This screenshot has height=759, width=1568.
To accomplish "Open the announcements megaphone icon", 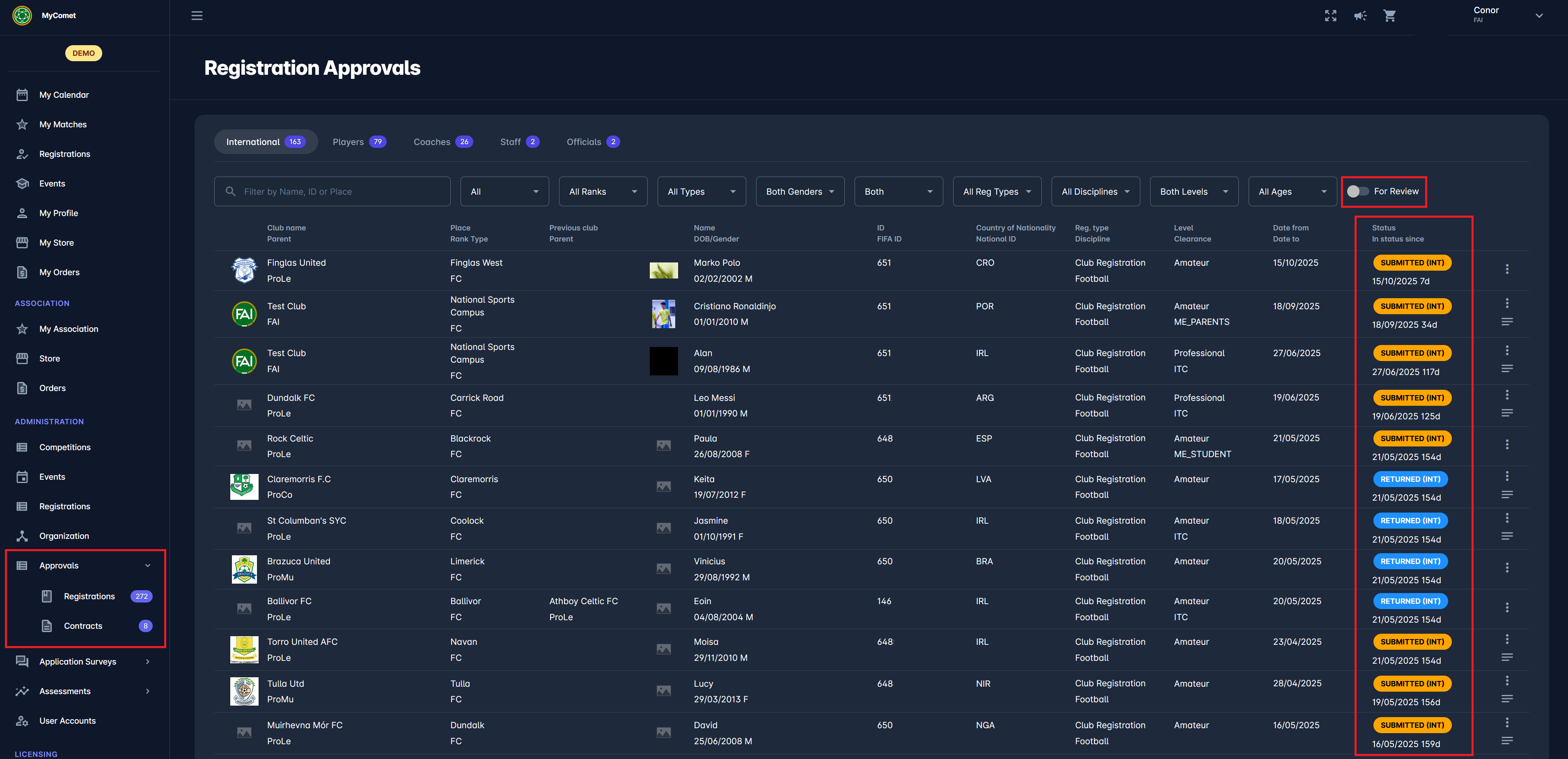I will (1360, 16).
